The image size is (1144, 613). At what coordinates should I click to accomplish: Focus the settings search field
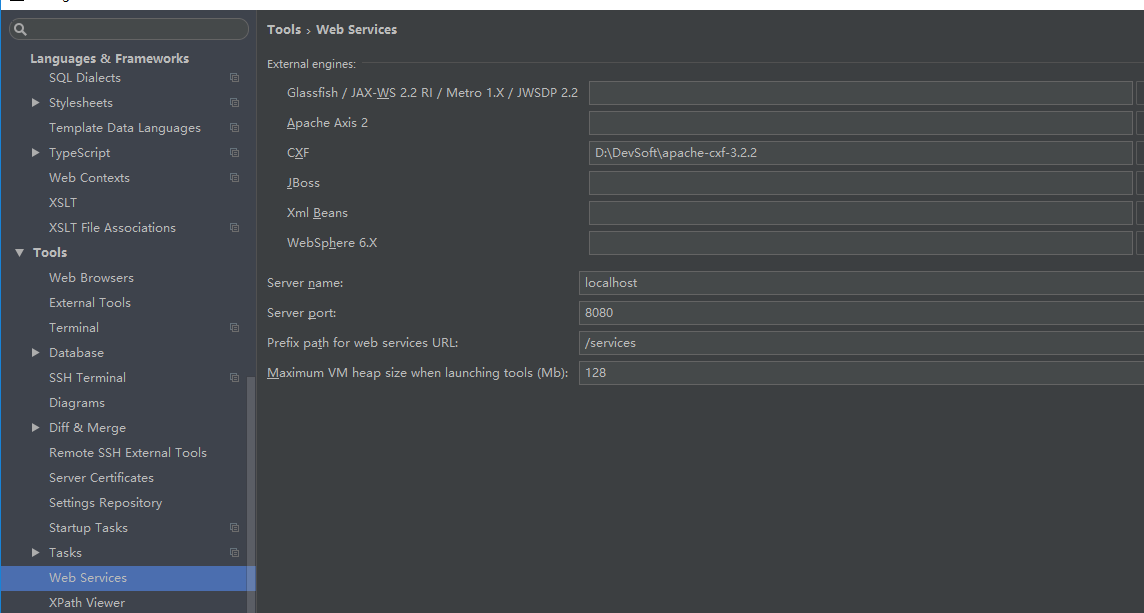[x=128, y=29]
